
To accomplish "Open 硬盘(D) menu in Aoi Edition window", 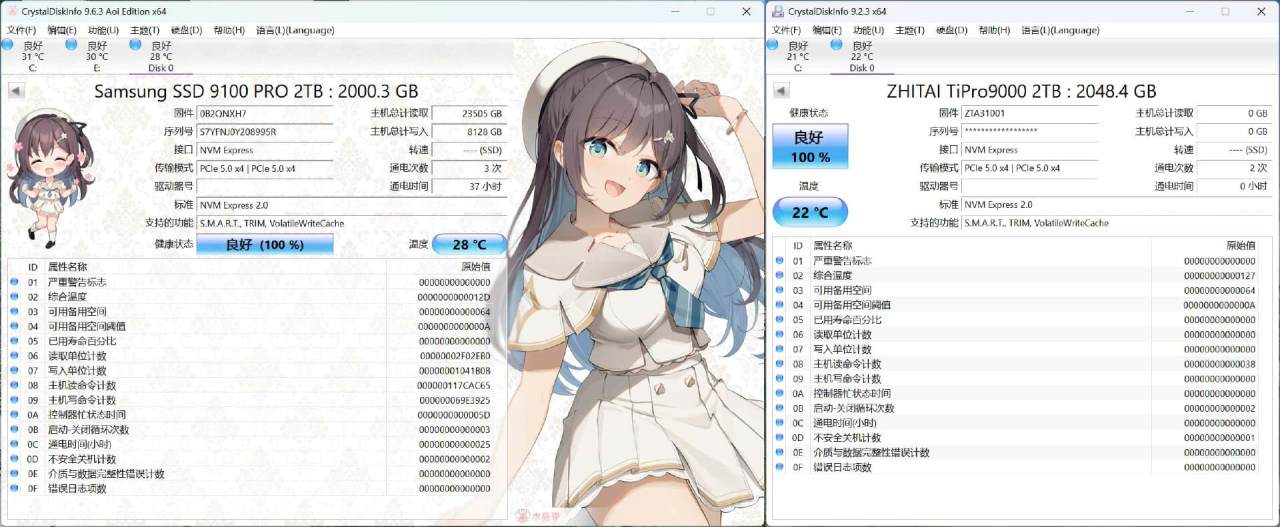I will tap(187, 30).
